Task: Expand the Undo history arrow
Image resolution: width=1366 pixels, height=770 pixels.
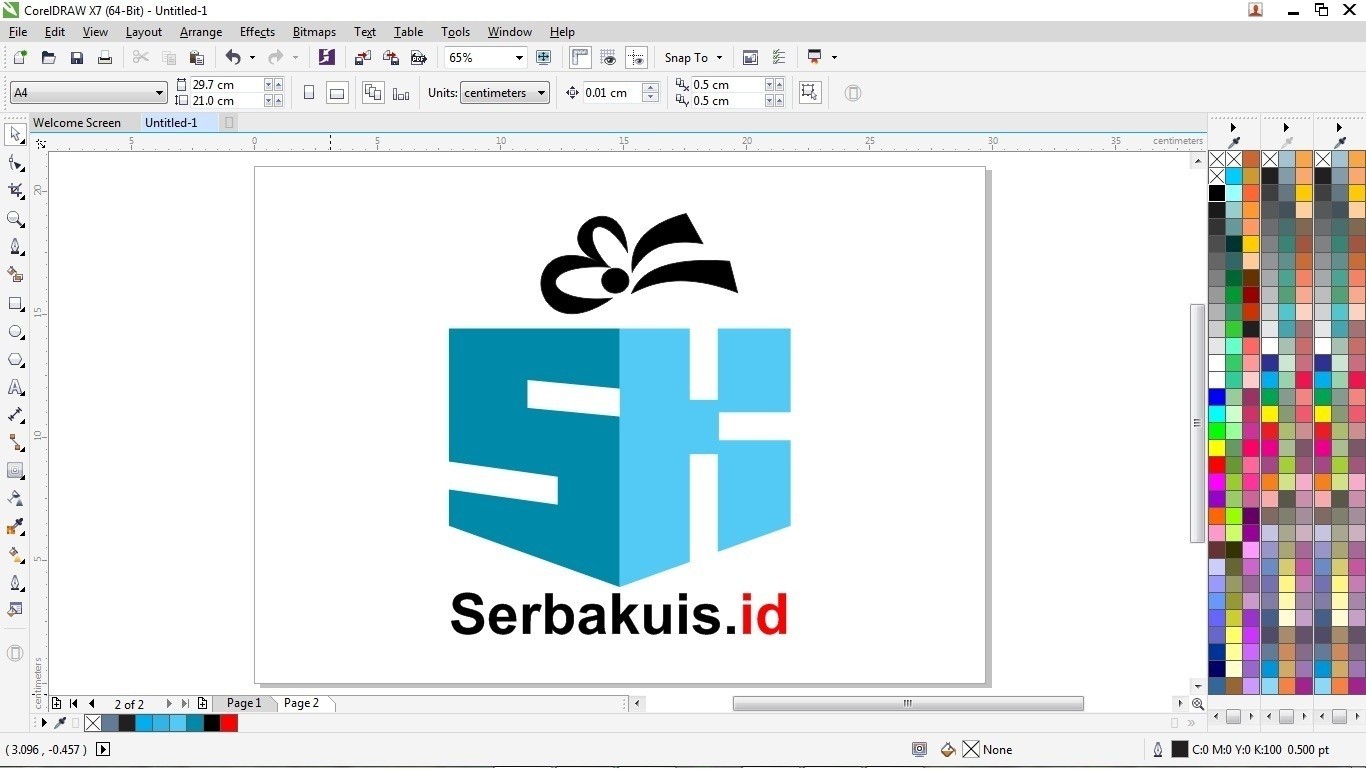Action: (x=252, y=58)
